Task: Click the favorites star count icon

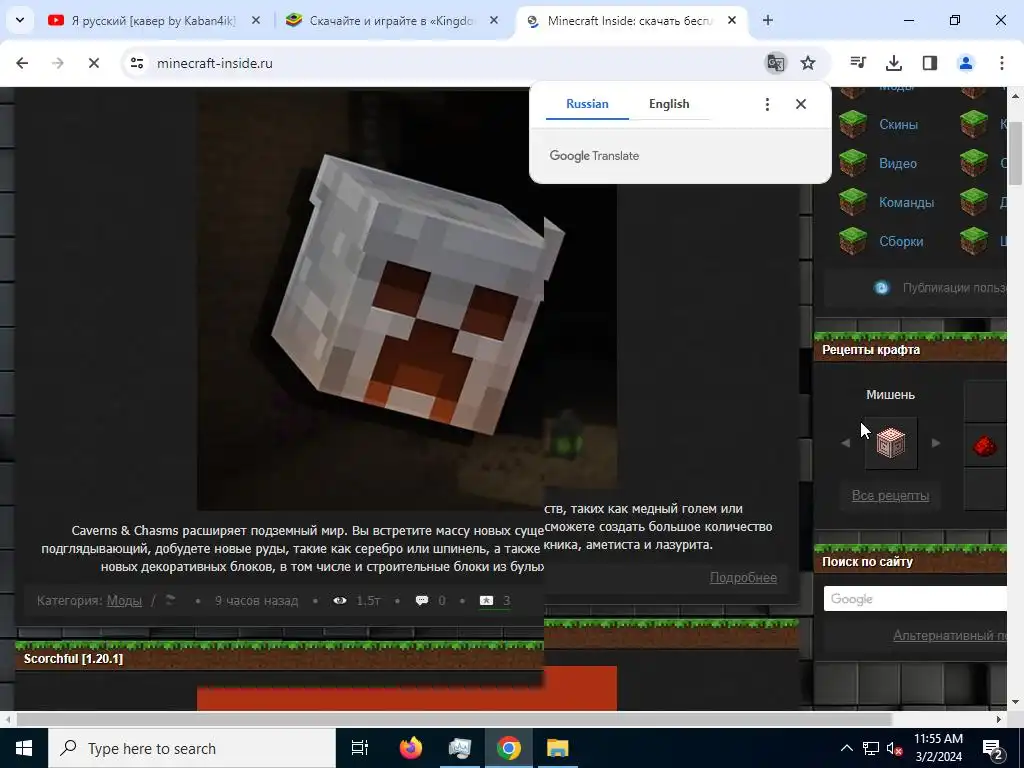Action: [486, 600]
